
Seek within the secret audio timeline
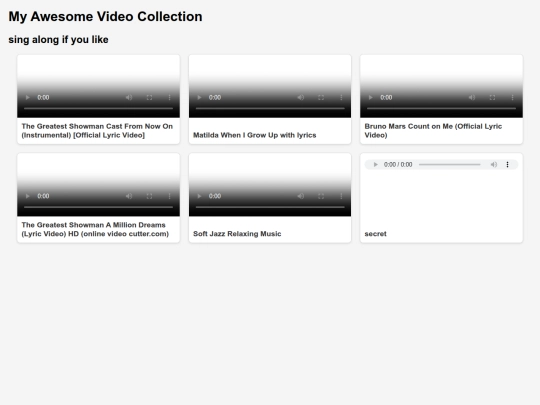point(449,165)
